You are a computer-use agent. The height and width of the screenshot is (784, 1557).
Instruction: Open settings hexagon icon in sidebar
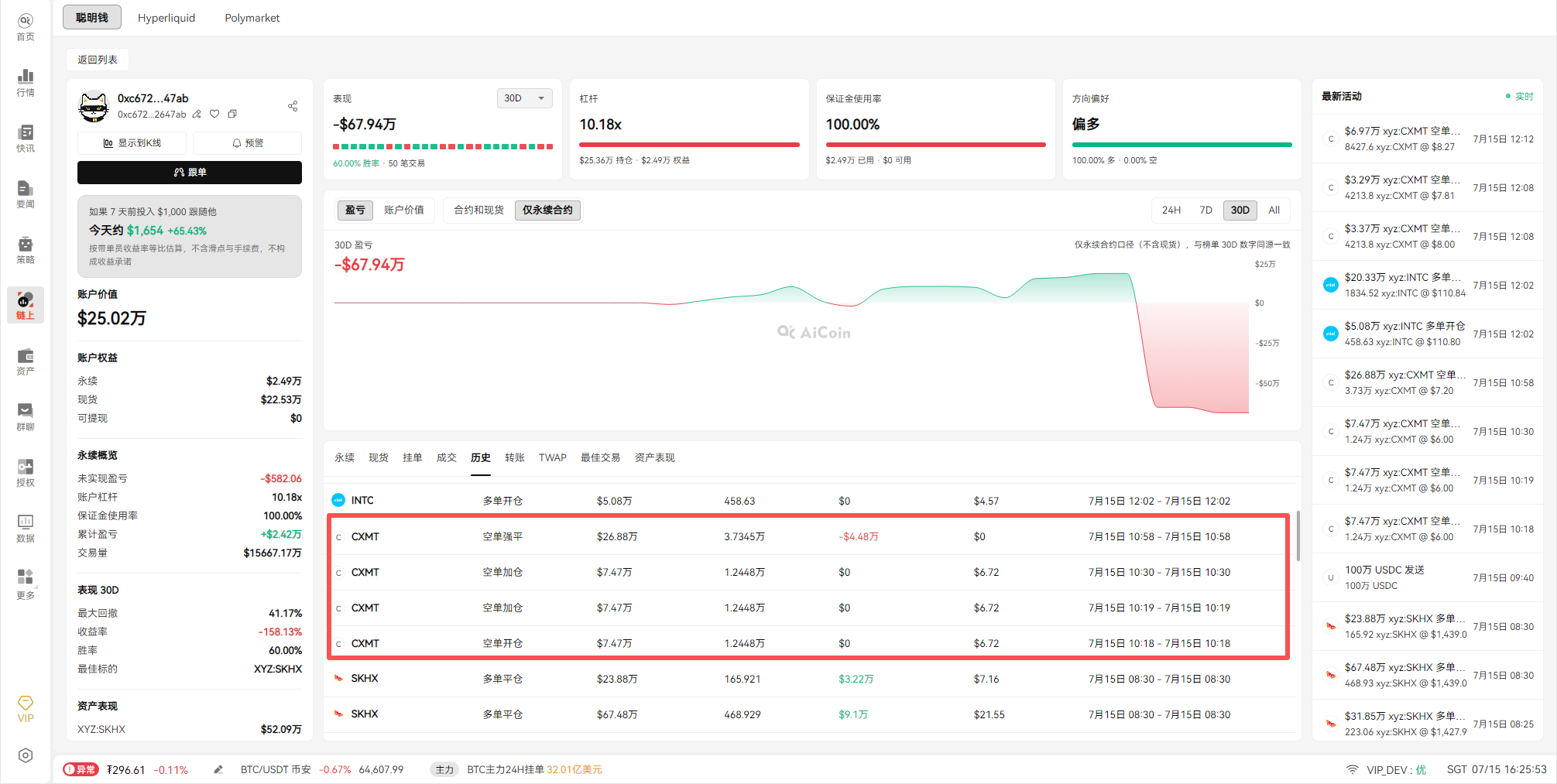click(26, 755)
